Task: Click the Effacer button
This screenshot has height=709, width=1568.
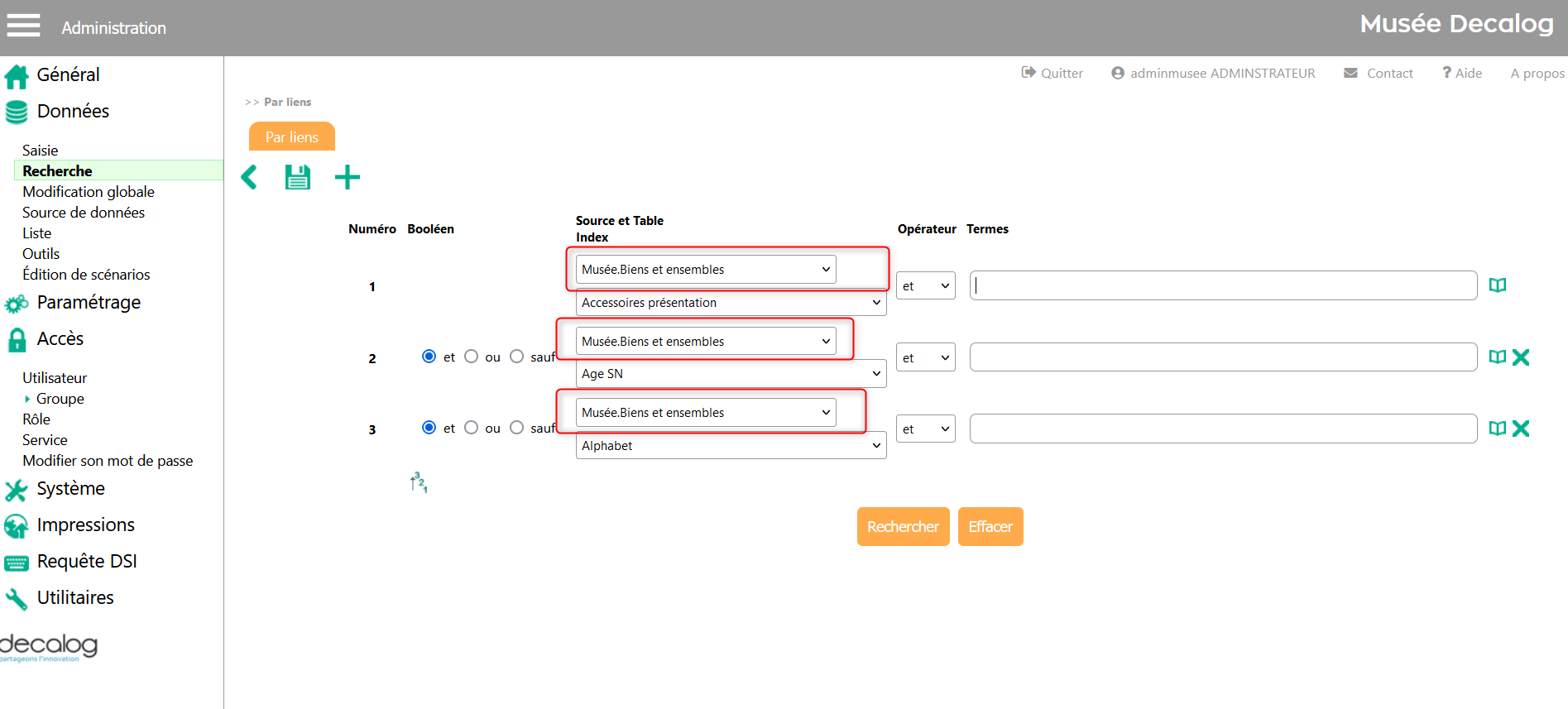Action: pos(990,527)
